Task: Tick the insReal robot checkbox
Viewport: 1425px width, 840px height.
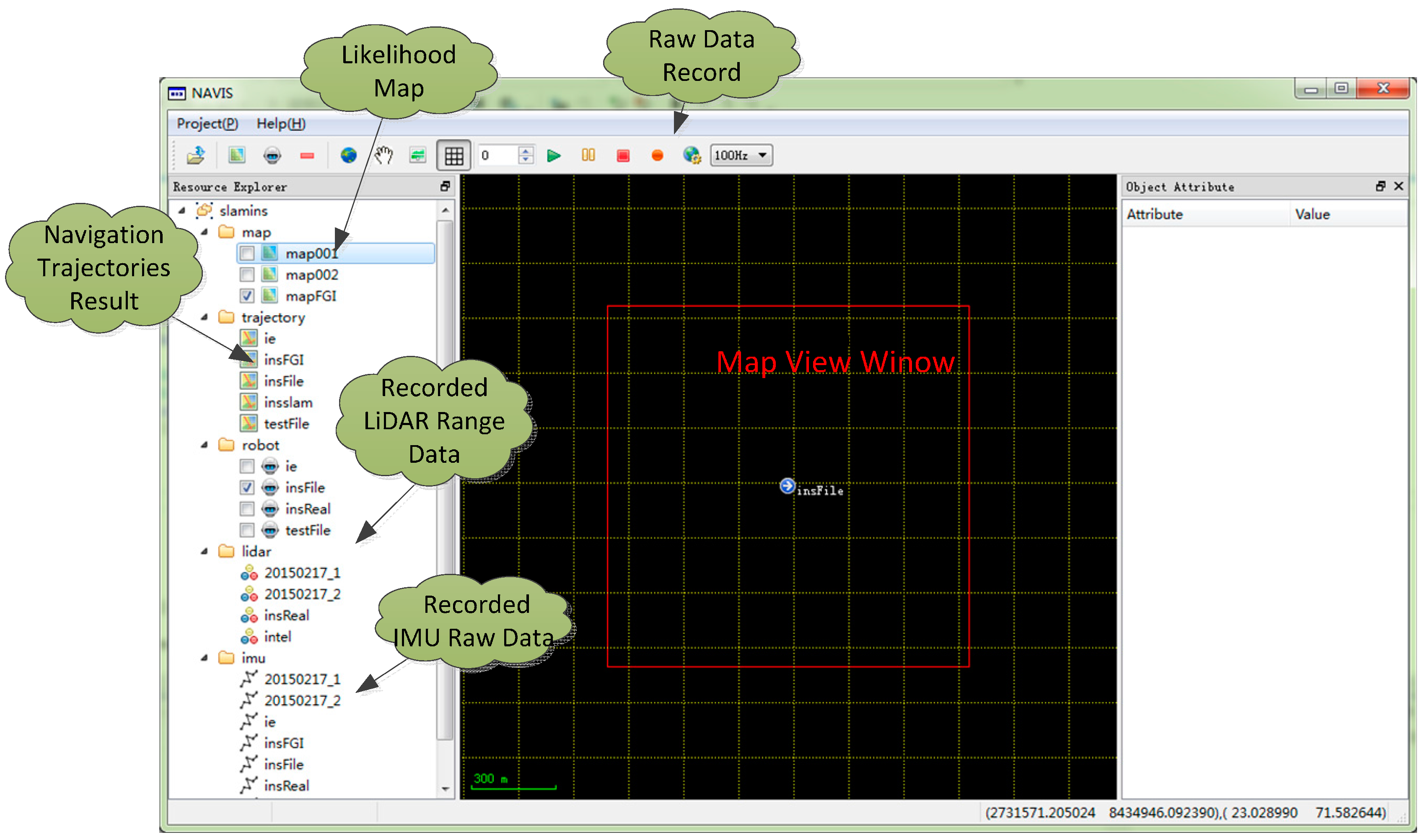Action: click(247, 509)
